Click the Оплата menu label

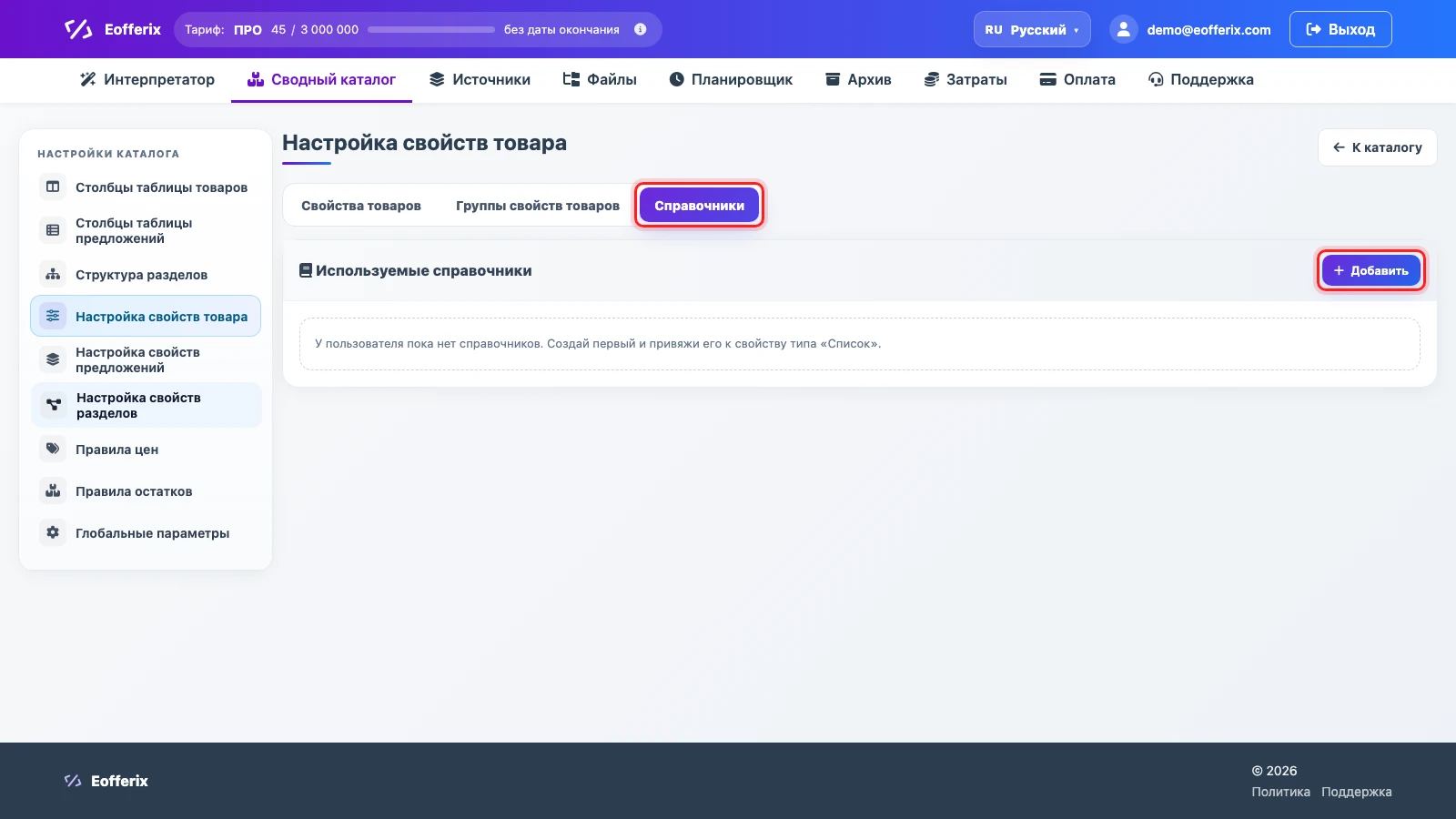coord(1089,79)
